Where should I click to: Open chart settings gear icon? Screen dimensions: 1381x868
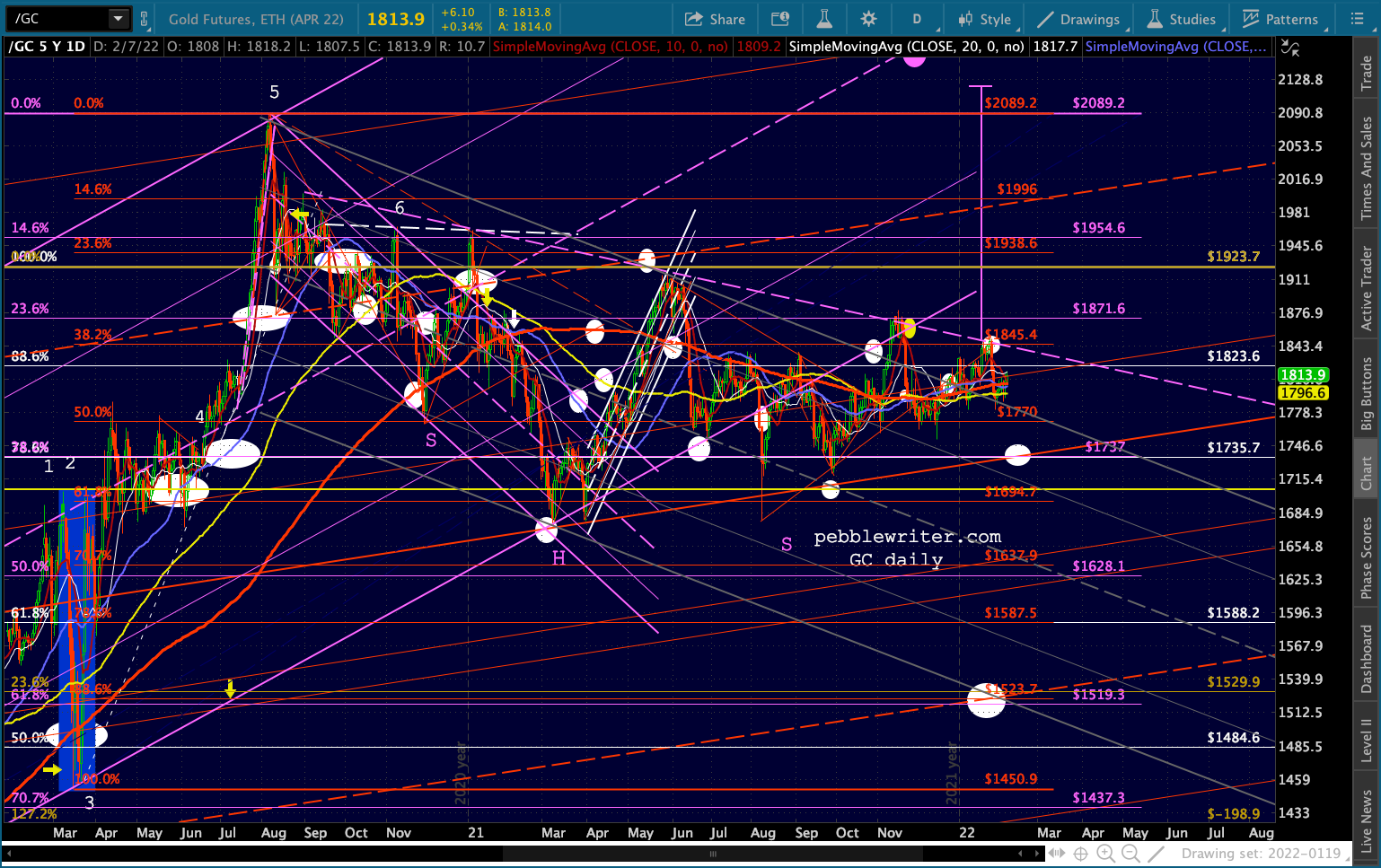tap(868, 19)
